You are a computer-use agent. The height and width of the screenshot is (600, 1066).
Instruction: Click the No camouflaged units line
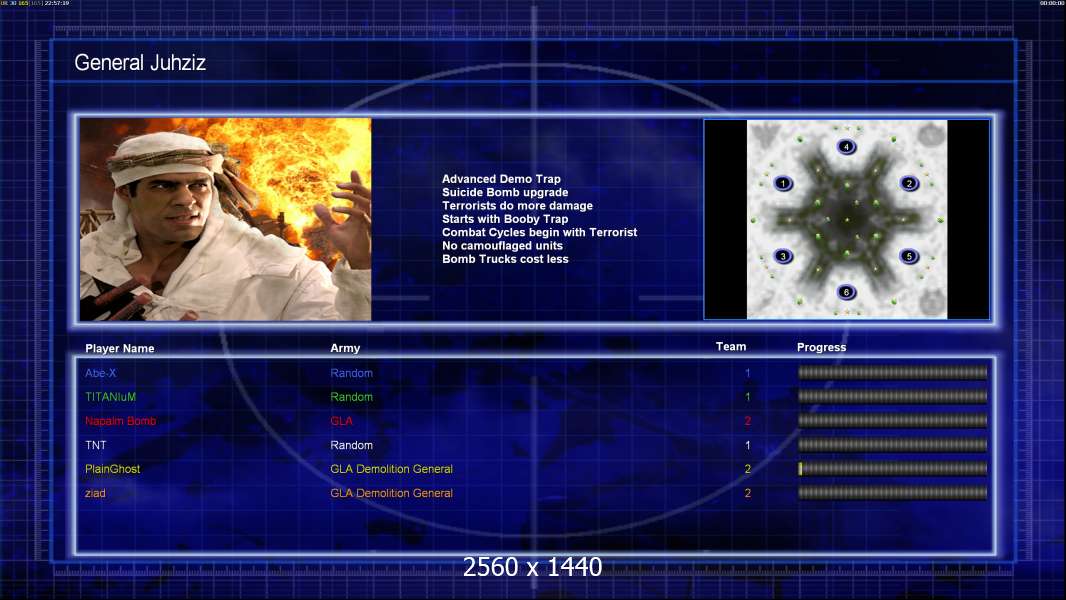click(x=502, y=246)
